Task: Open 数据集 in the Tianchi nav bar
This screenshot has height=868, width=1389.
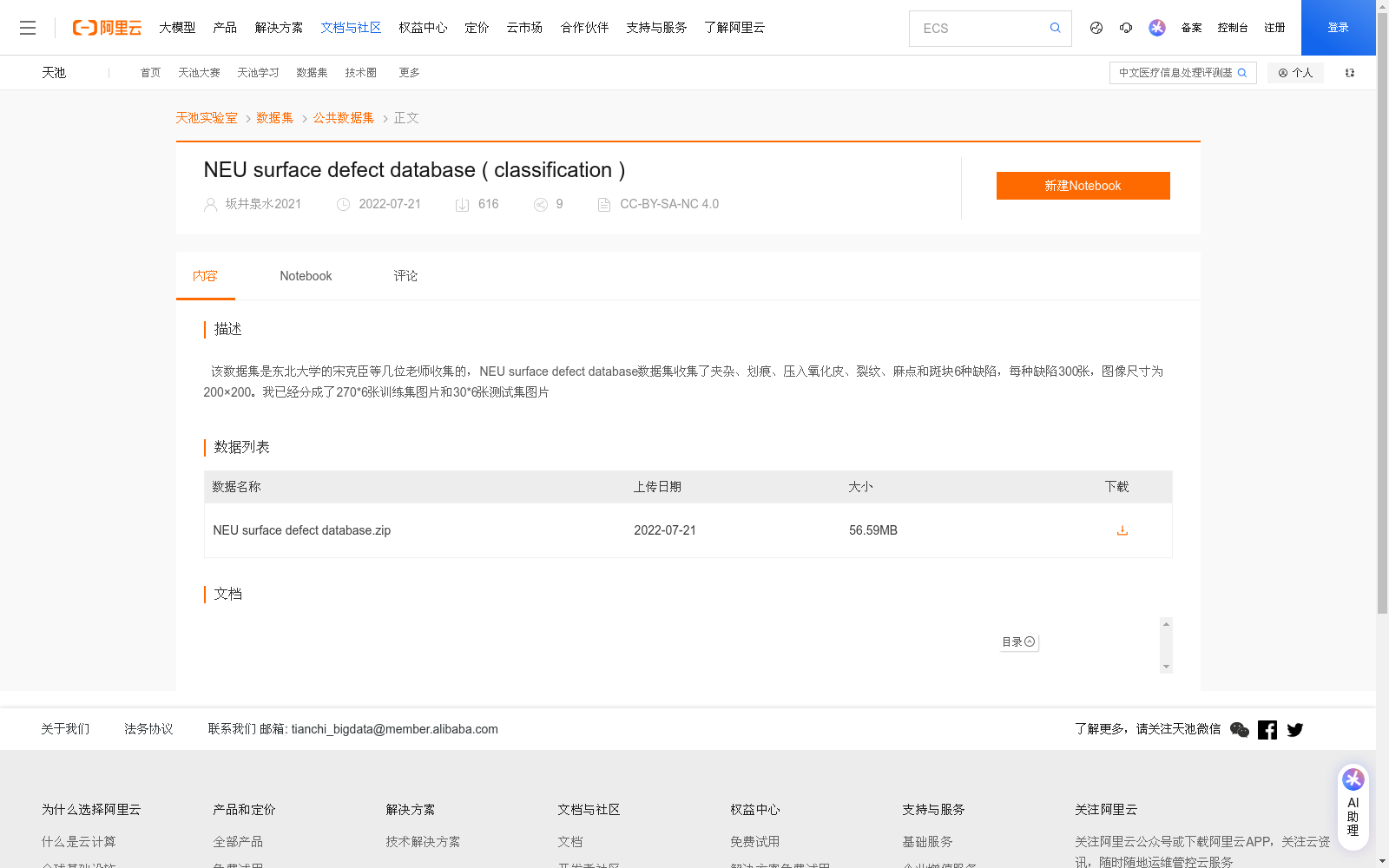Action: tap(312, 73)
